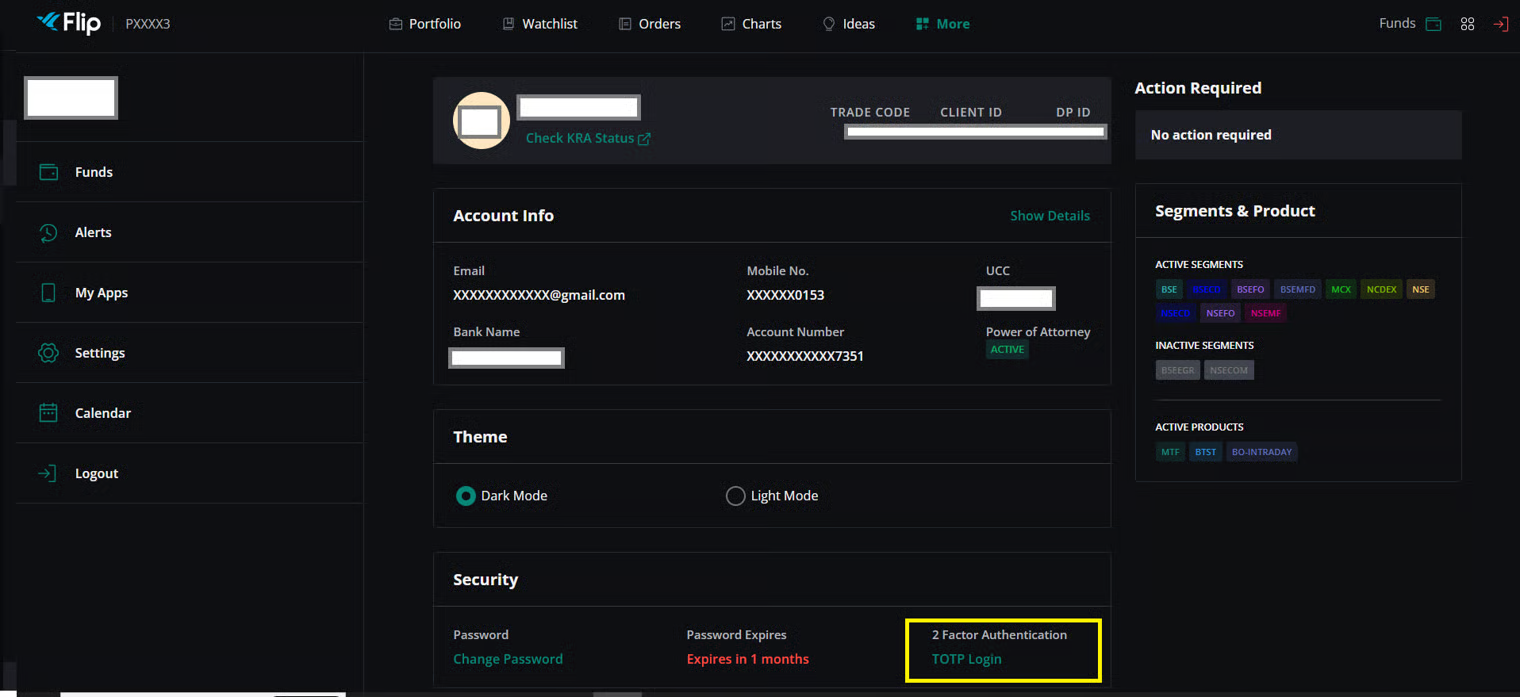Expand account info with Show Details

click(1049, 216)
